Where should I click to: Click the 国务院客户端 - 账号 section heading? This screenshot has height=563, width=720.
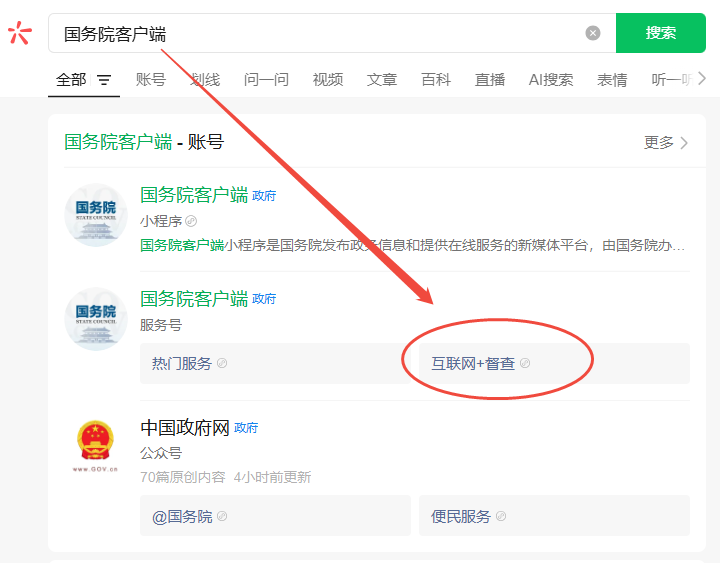click(144, 141)
